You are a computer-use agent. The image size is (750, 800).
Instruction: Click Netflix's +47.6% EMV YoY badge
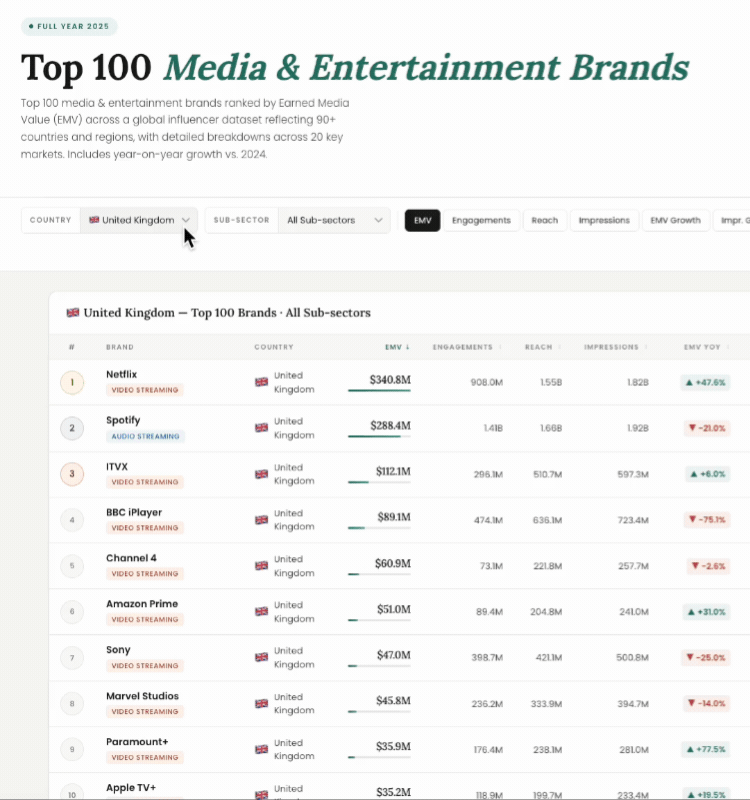[705, 383]
